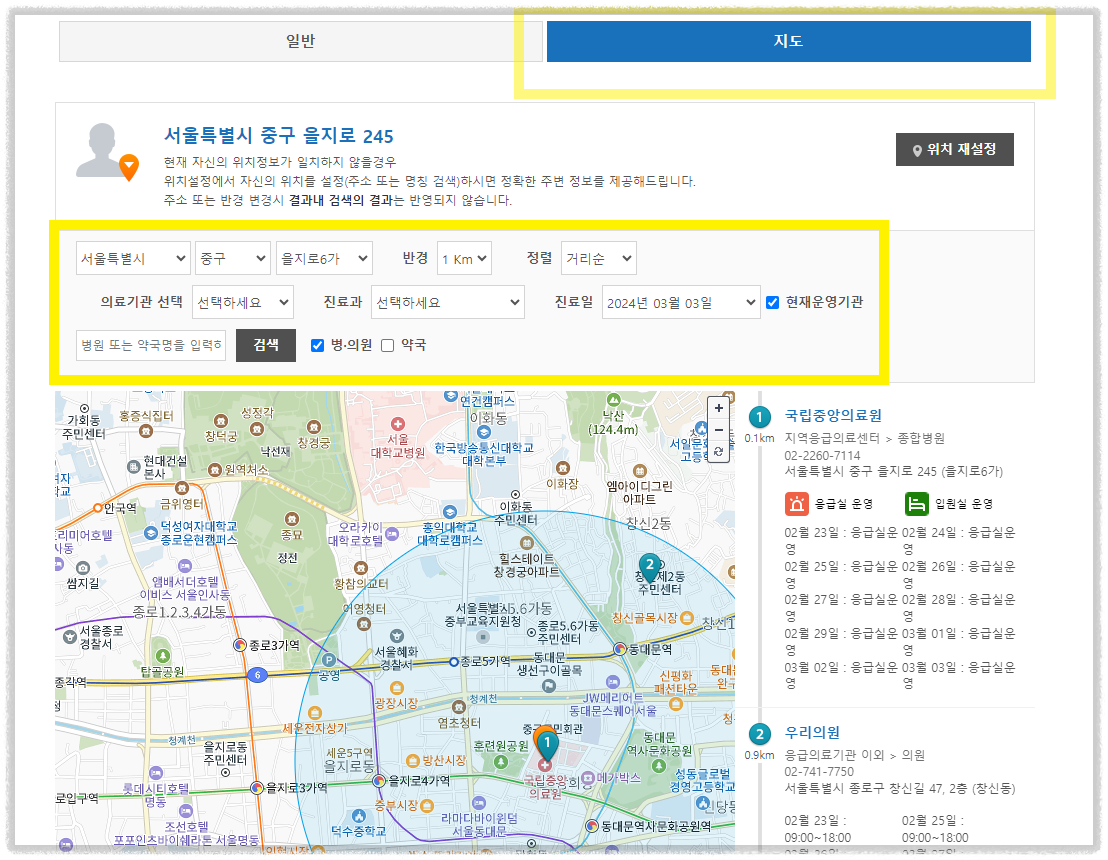Click the 검색 search button
1108x860 pixels.
266,345
